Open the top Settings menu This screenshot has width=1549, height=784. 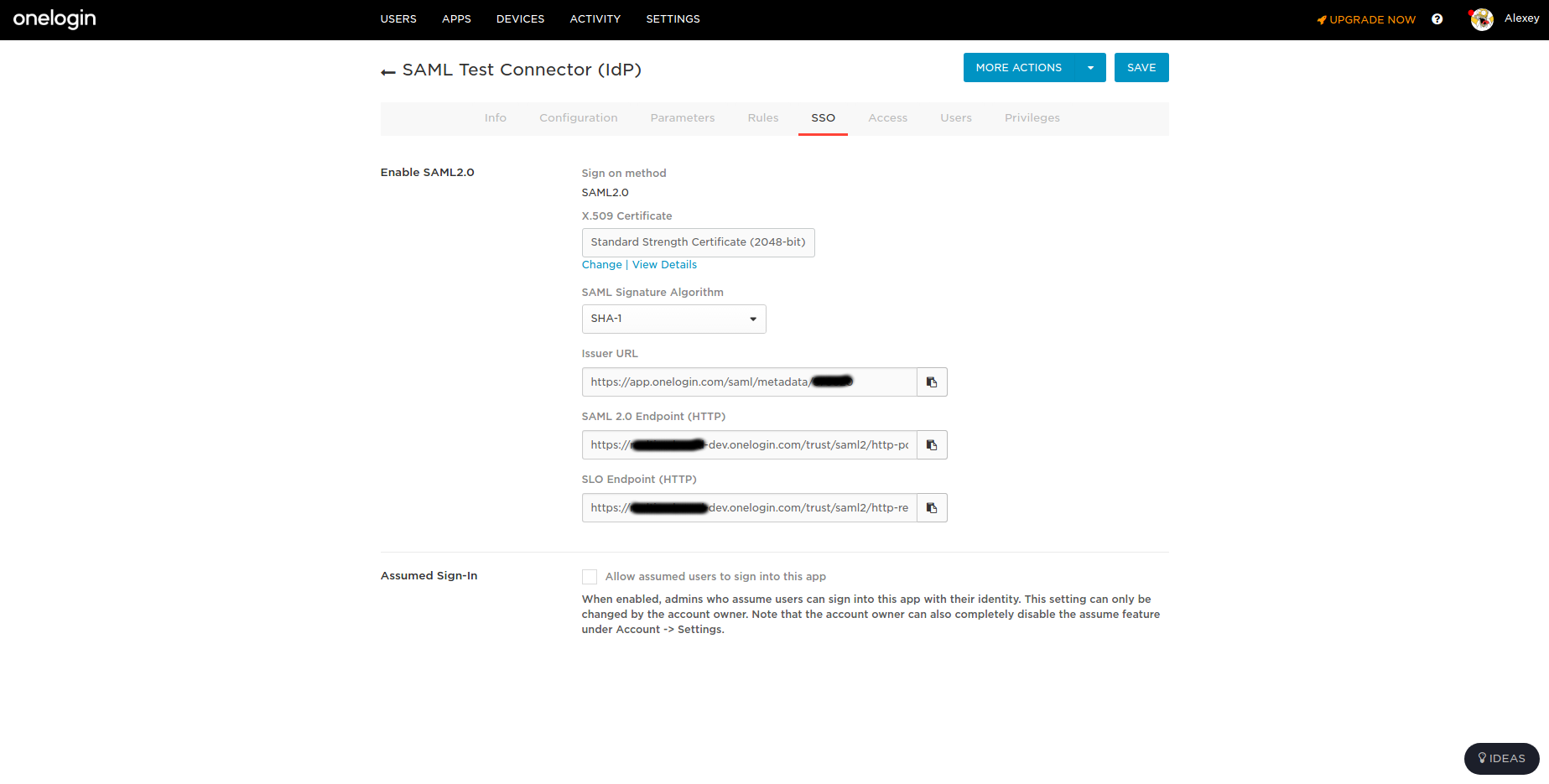673,18
